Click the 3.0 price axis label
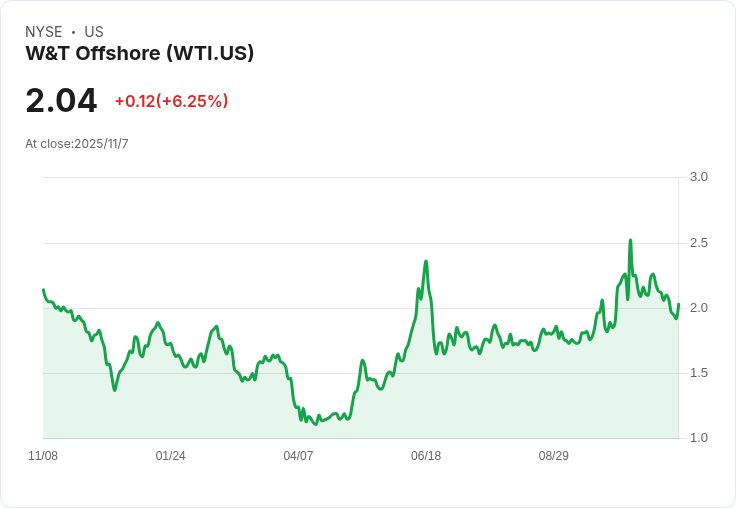736x508 pixels. click(698, 177)
